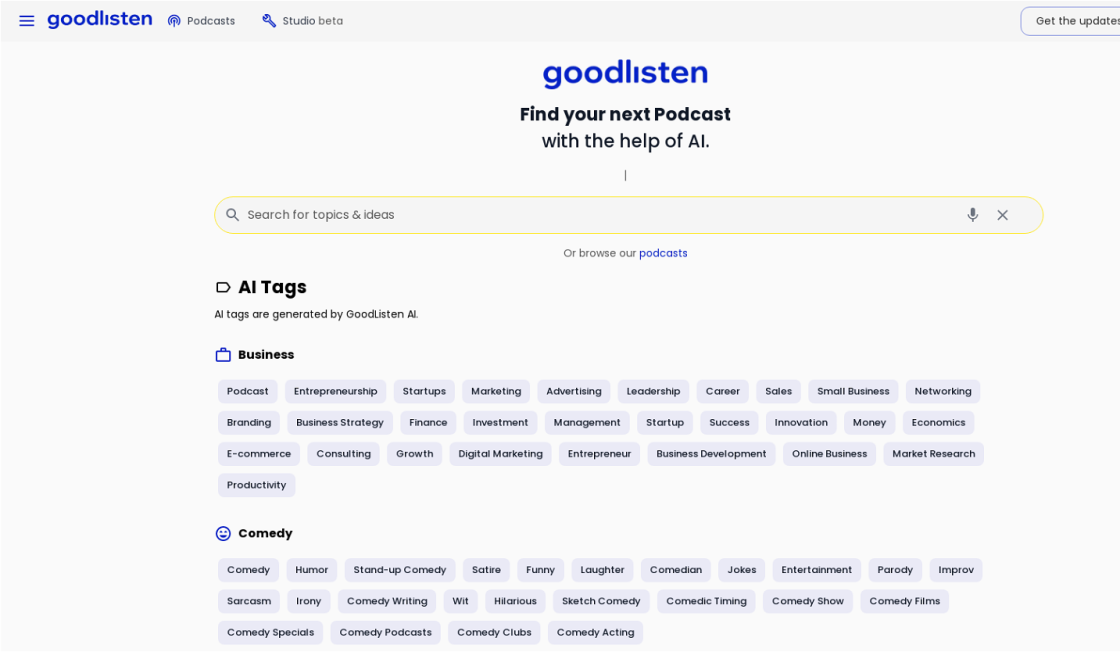Click the AI Tags label icon
The width and height of the screenshot is (1120, 652).
(223, 288)
